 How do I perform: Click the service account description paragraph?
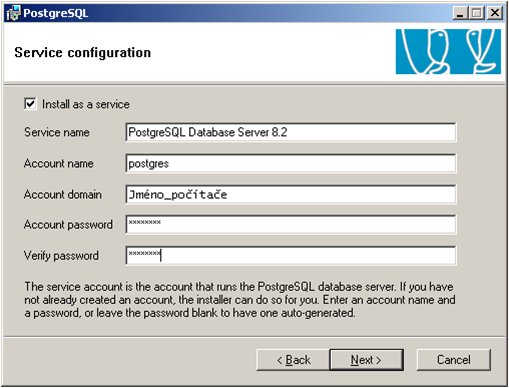click(240, 300)
